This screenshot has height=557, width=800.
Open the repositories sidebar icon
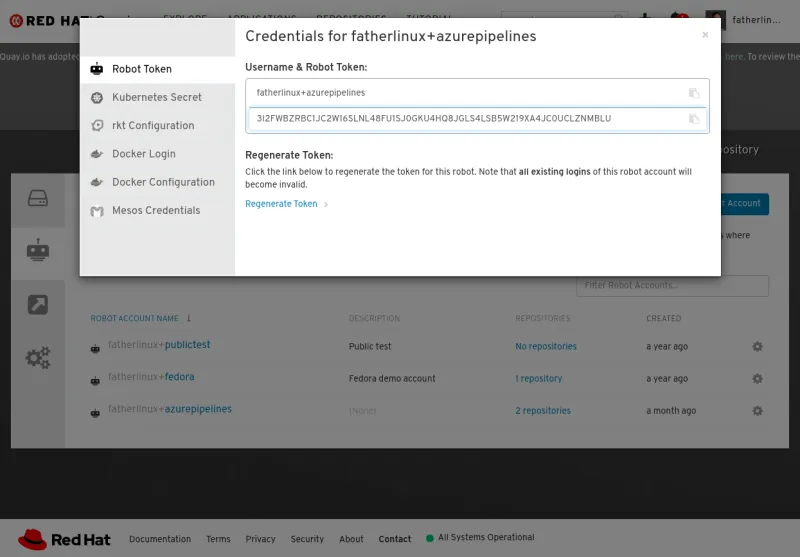(38, 198)
